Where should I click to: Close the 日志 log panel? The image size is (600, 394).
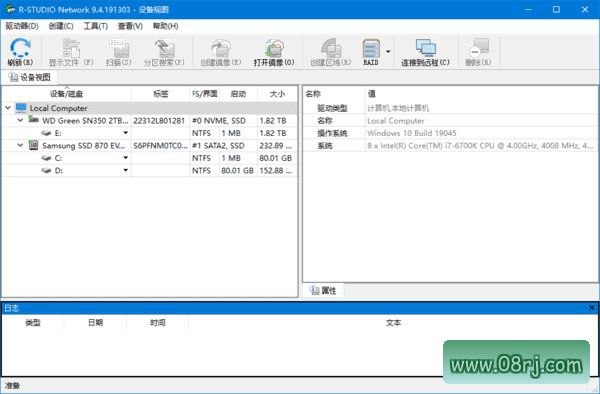click(x=592, y=308)
